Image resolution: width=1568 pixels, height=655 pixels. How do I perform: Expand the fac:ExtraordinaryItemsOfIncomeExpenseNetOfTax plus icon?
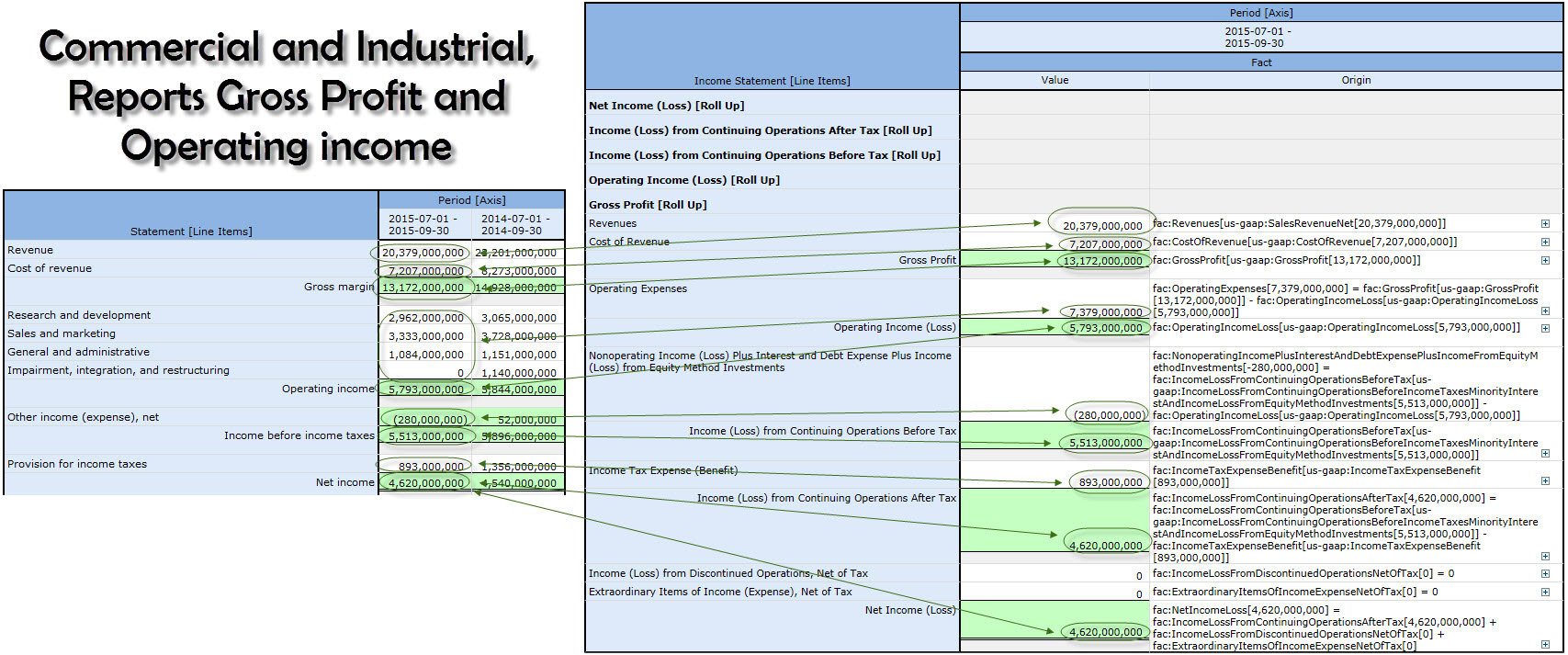click(1545, 592)
